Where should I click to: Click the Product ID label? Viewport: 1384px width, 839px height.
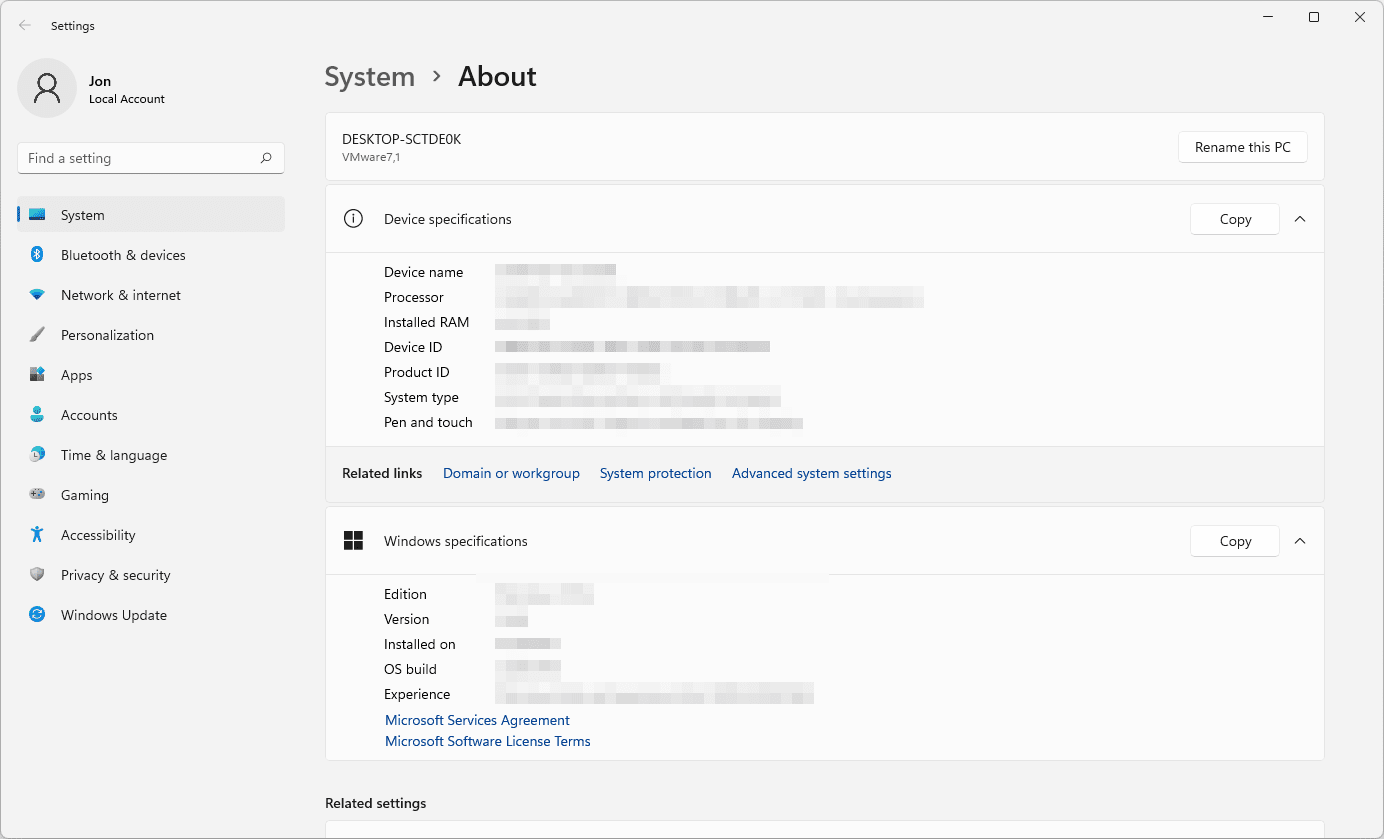click(x=417, y=372)
